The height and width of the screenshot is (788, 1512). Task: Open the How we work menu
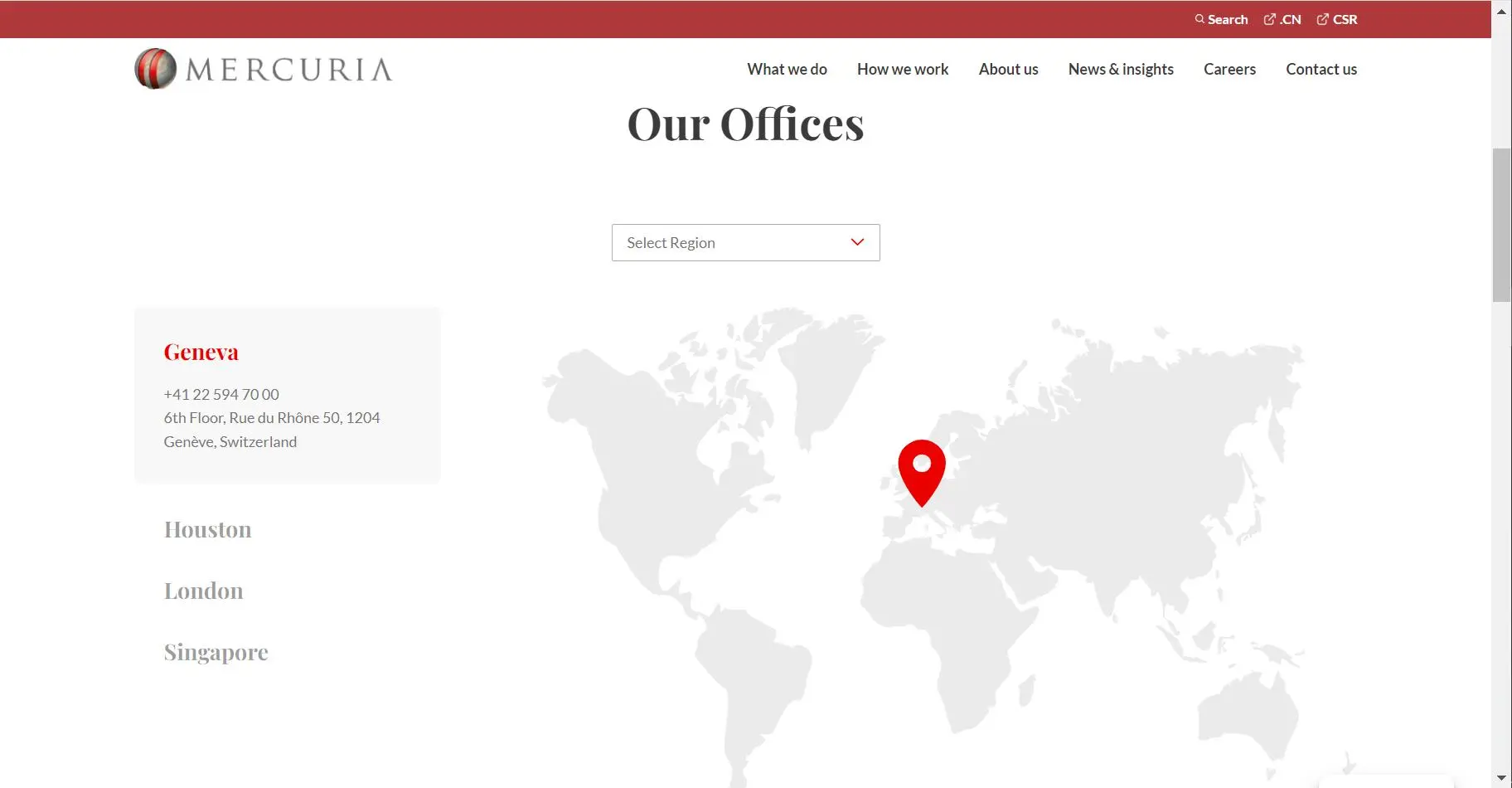click(x=903, y=69)
